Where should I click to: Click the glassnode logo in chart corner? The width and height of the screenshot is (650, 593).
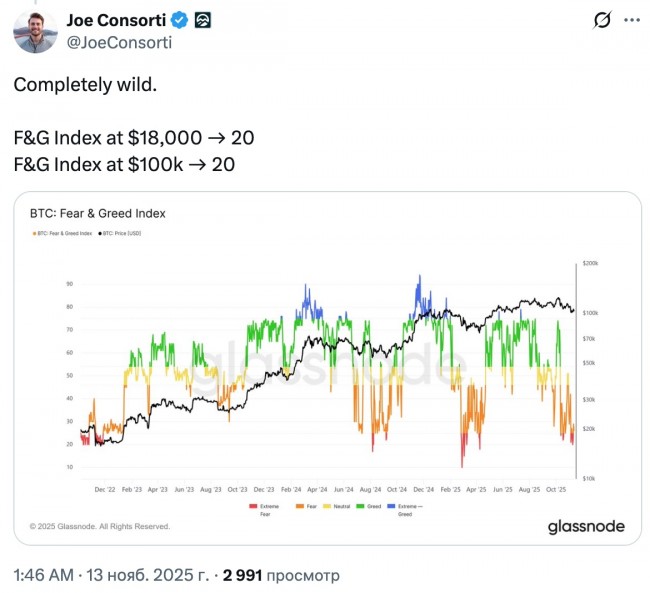pyautogui.click(x=585, y=526)
